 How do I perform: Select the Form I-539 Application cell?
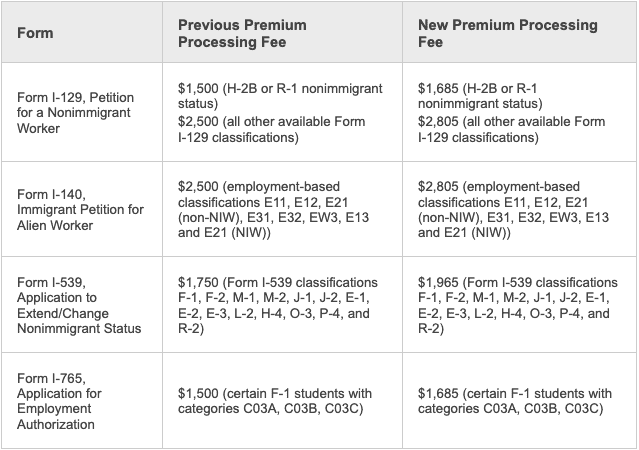point(82,305)
